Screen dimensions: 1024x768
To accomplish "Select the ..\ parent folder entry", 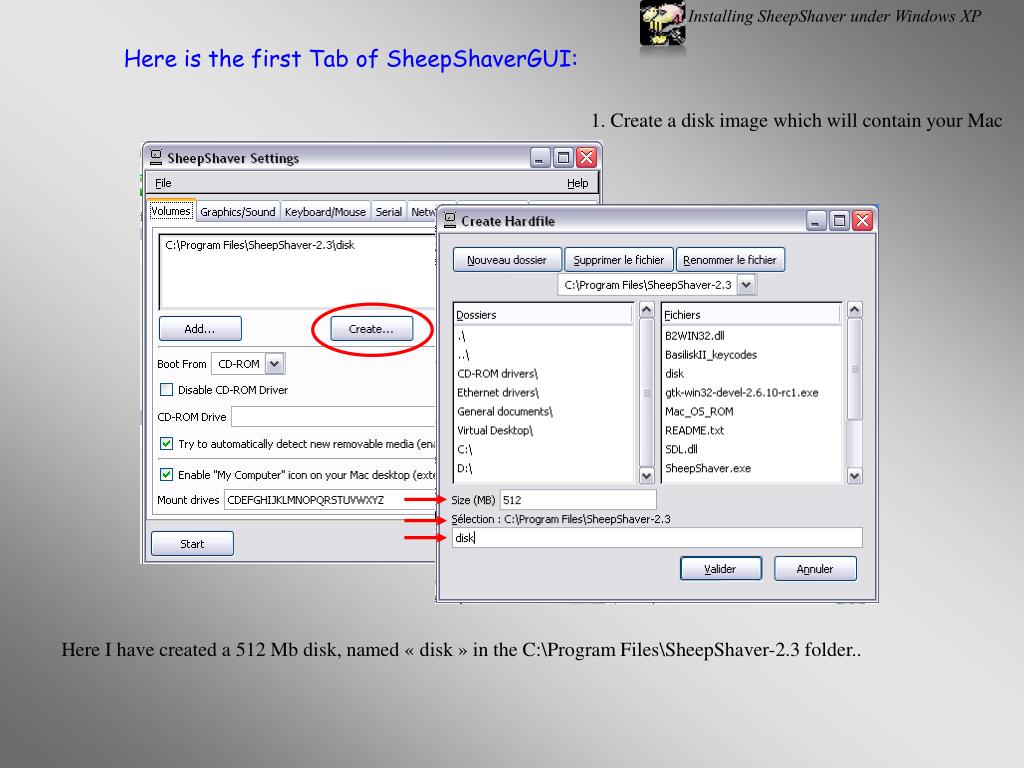I will [463, 355].
